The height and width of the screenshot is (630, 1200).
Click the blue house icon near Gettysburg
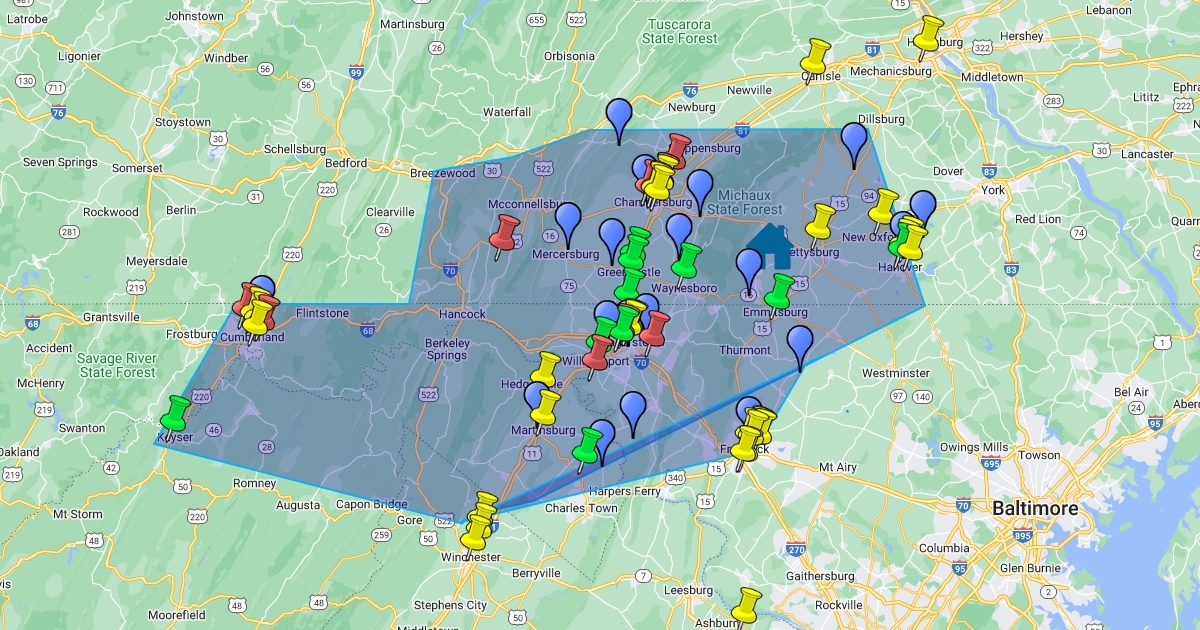tap(770, 246)
